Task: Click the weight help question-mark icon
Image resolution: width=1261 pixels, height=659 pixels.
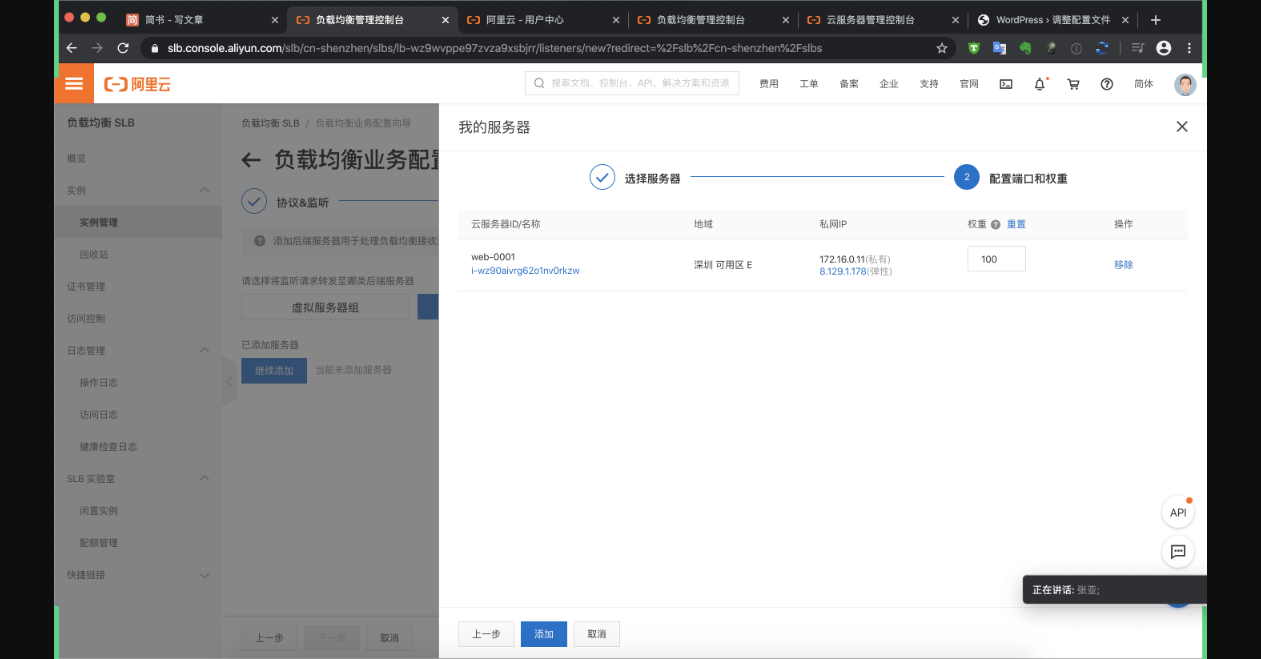Action: click(994, 223)
